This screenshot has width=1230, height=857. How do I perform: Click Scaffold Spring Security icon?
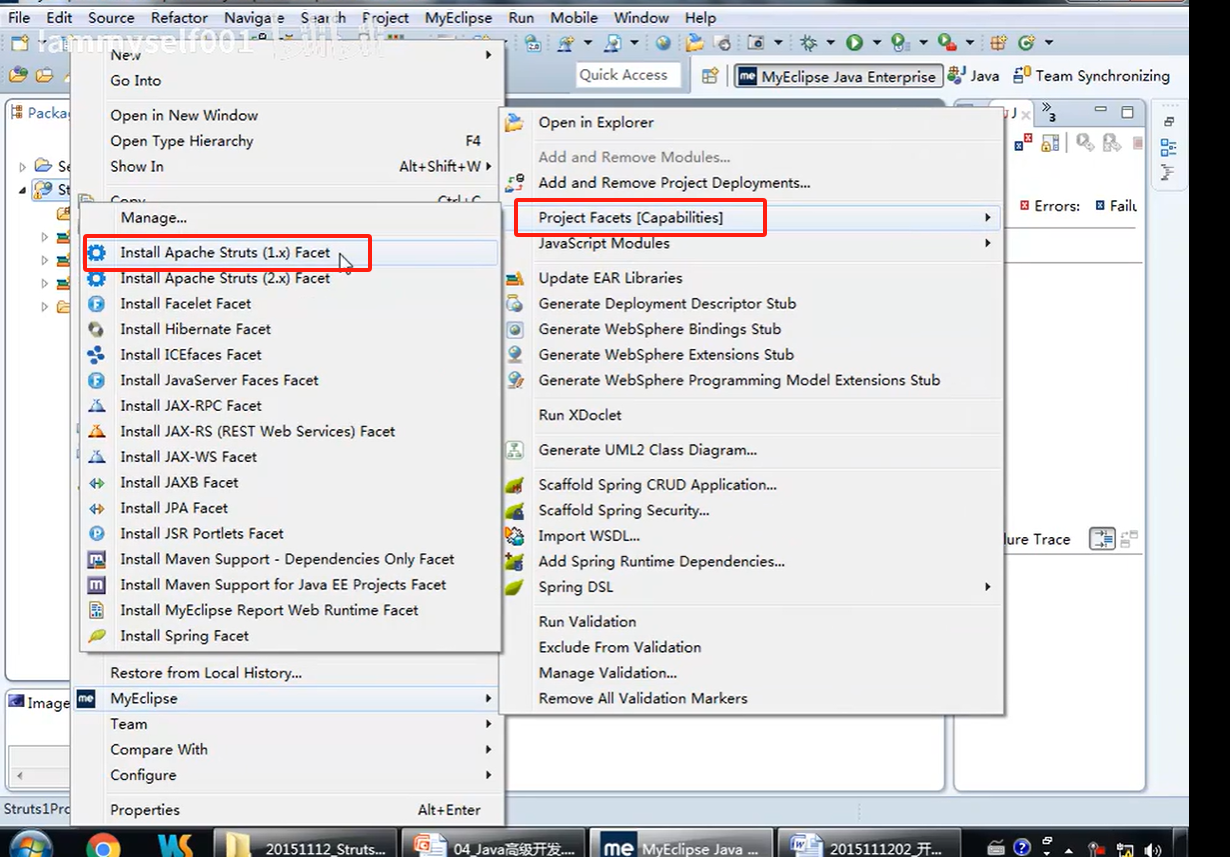(515, 510)
